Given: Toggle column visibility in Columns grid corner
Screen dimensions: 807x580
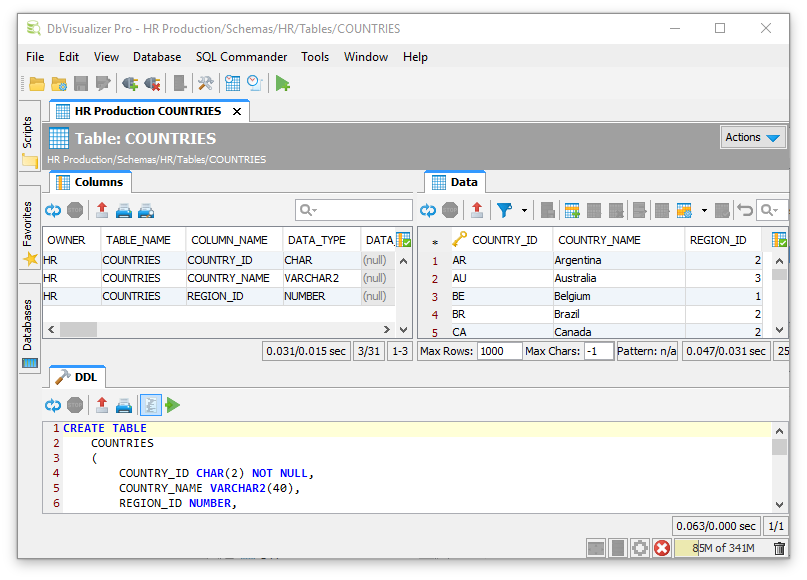Looking at the screenshot, I should (x=404, y=240).
